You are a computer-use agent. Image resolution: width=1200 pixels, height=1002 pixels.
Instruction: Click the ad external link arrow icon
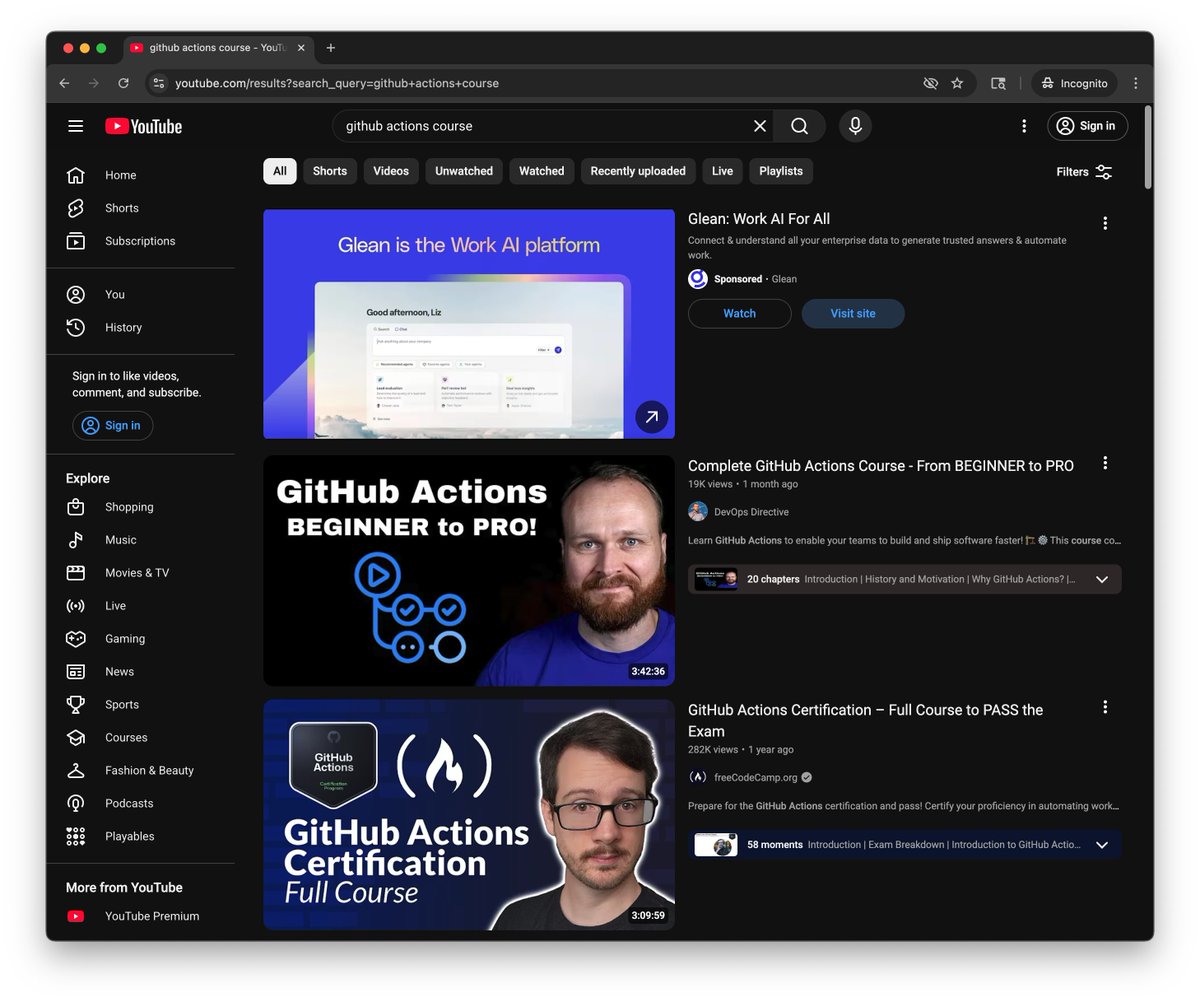click(652, 417)
